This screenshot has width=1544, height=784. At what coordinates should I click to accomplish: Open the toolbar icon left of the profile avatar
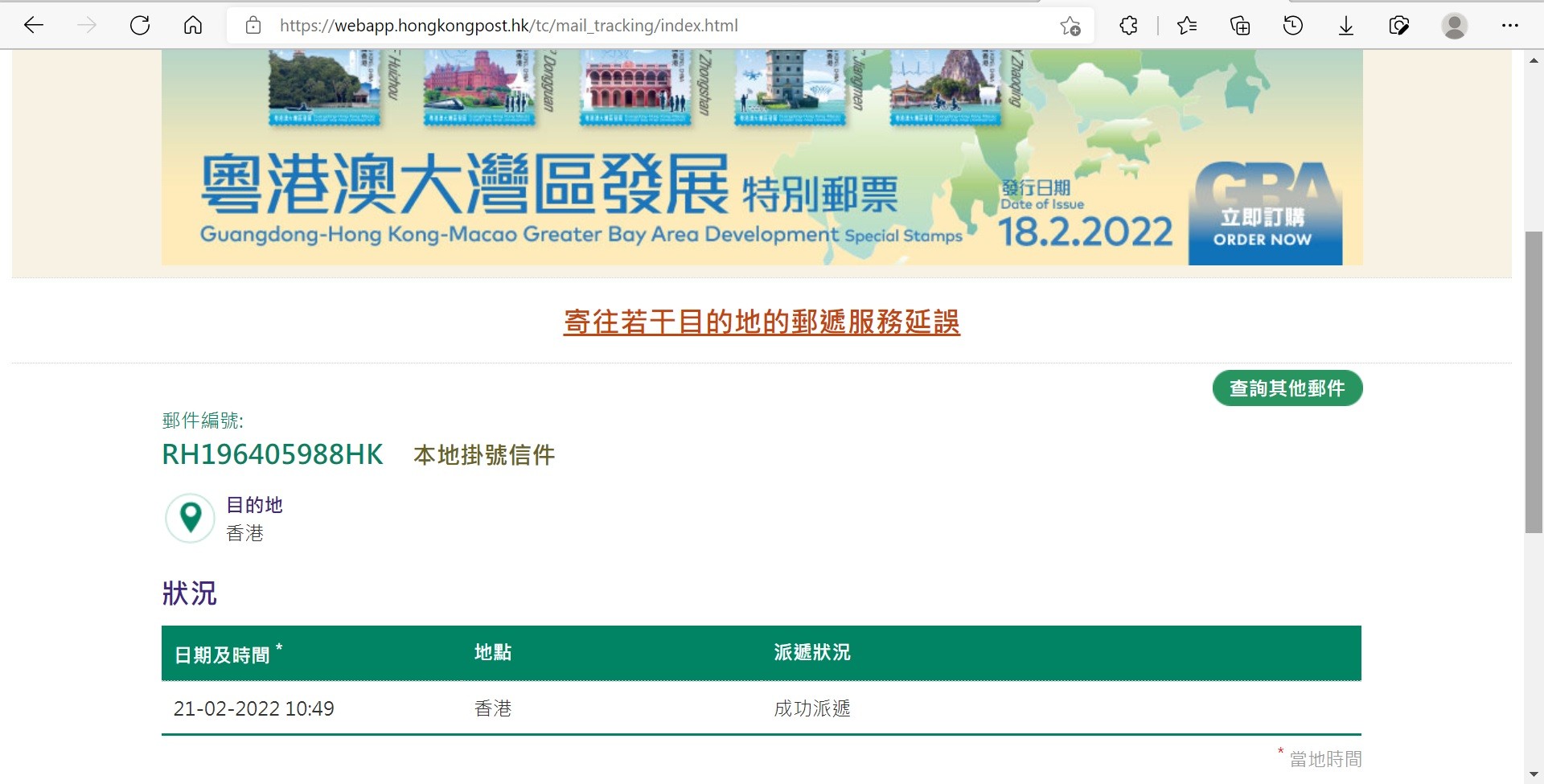tap(1399, 26)
